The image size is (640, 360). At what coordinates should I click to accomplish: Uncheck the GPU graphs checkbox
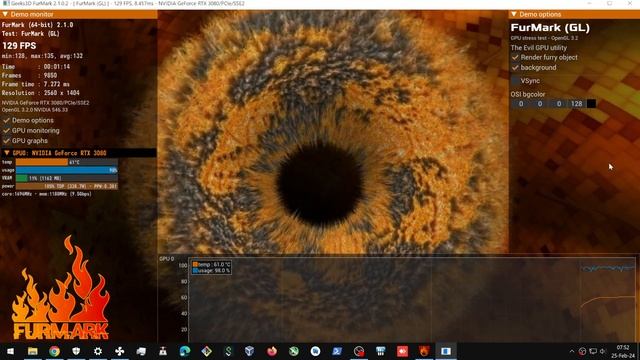click(x=6, y=141)
